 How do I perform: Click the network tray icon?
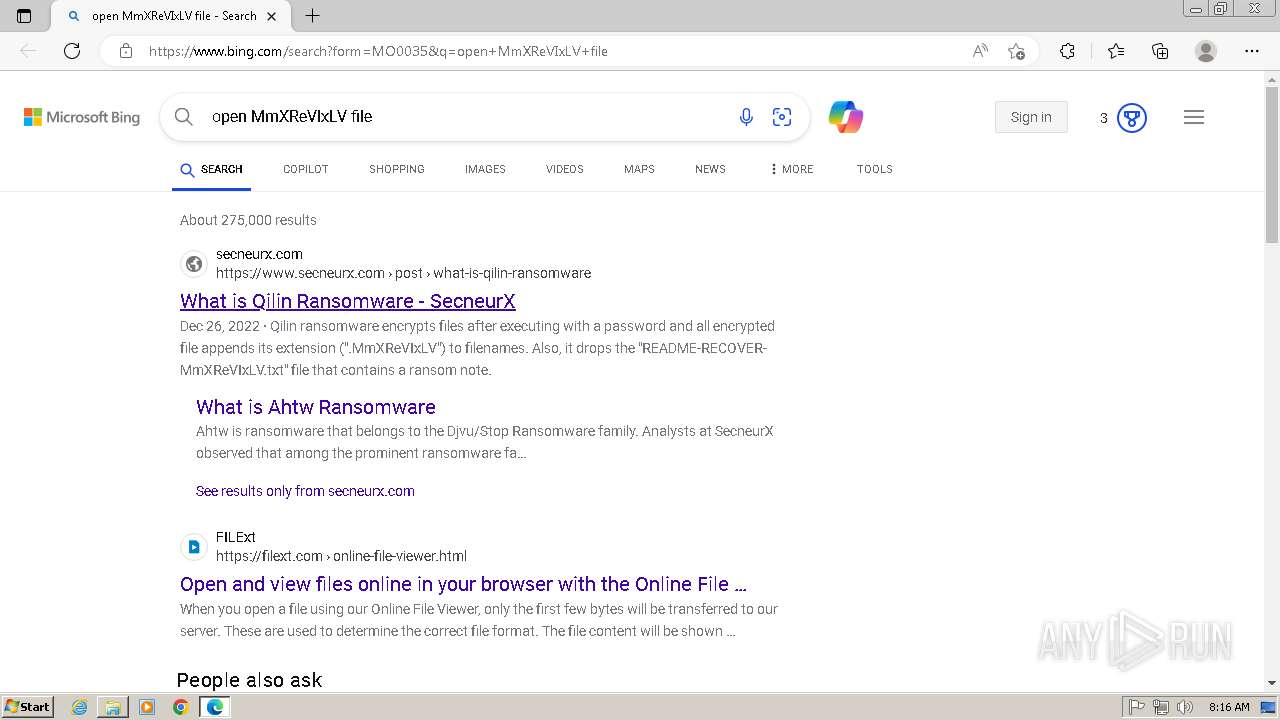pyautogui.click(x=1161, y=707)
